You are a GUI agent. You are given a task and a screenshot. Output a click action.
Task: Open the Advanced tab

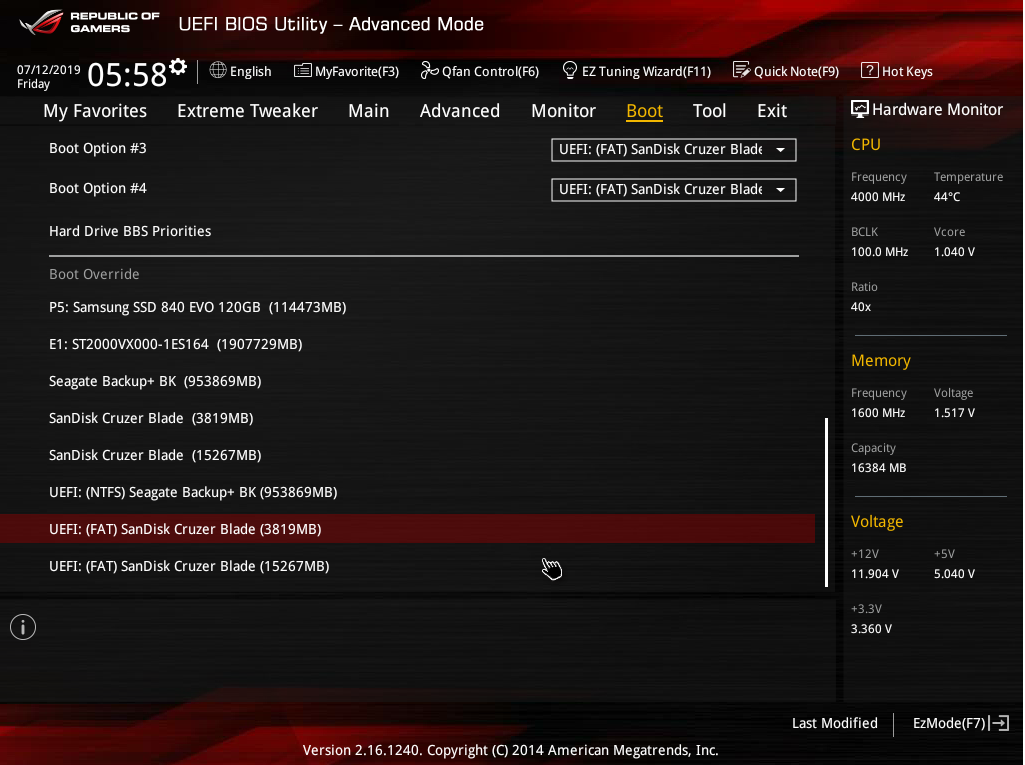click(x=459, y=111)
